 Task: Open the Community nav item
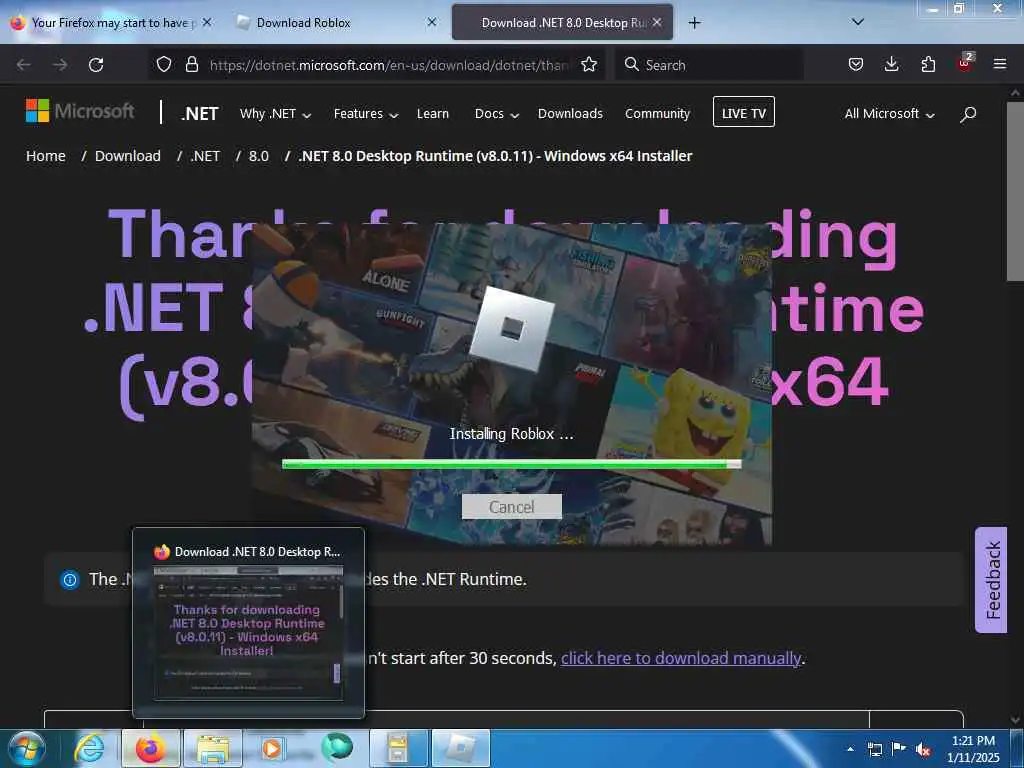(657, 114)
